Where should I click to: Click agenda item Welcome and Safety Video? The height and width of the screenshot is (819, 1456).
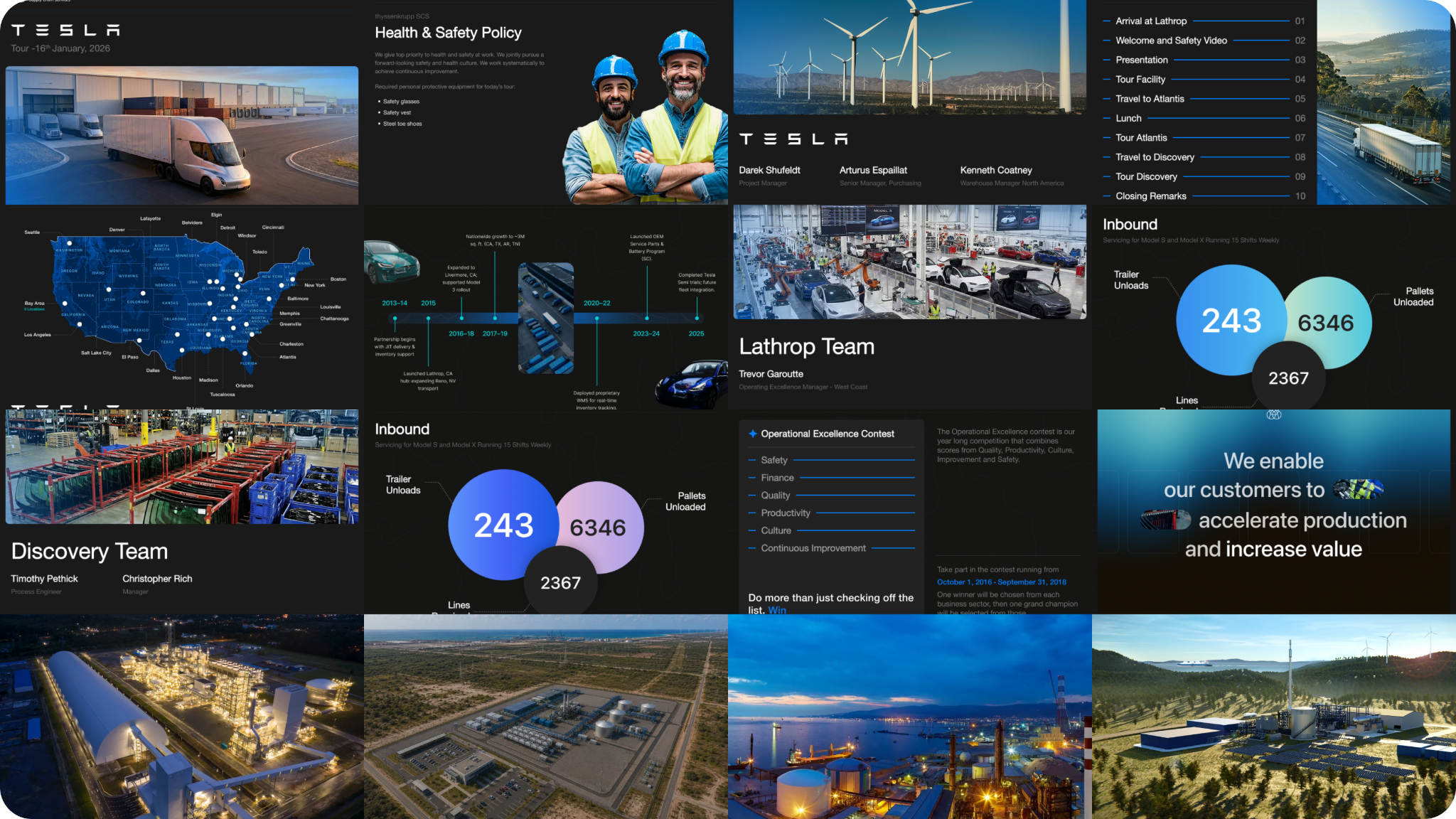click(x=1204, y=41)
